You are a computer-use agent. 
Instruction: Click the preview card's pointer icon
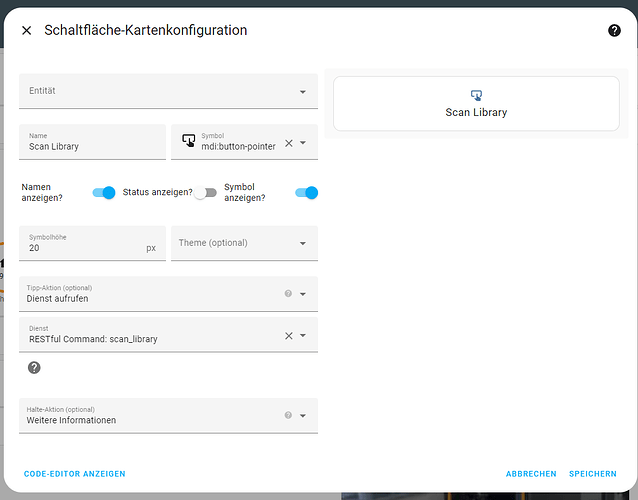point(476,95)
